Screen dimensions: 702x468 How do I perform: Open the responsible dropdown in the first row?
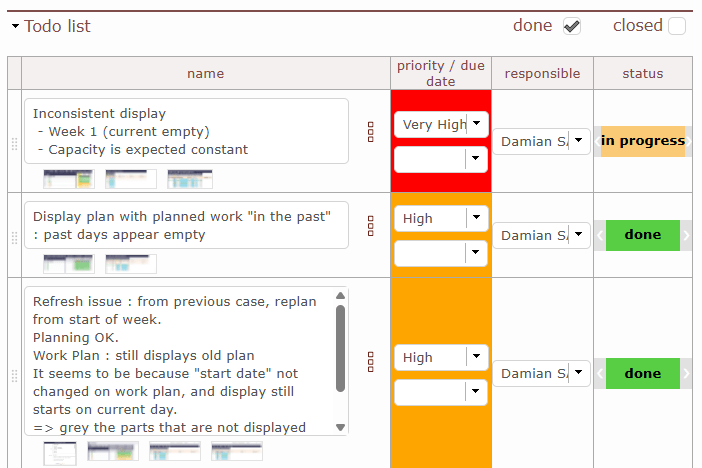[x=578, y=141]
